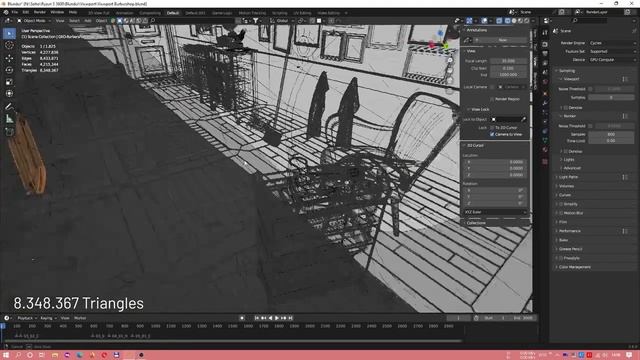The height and width of the screenshot is (360, 640).
Task: Click the Lock to Object eyedropper
Action: point(524,119)
